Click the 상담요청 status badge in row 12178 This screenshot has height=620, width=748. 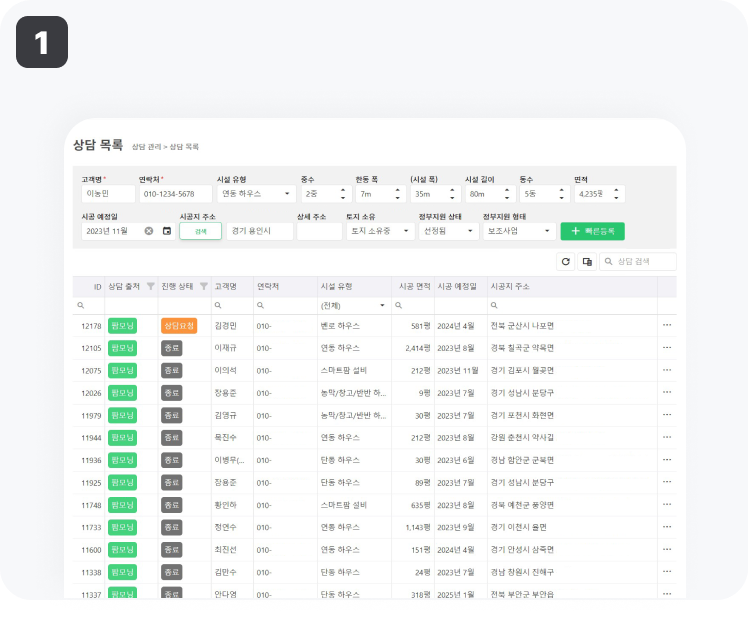coord(179,325)
